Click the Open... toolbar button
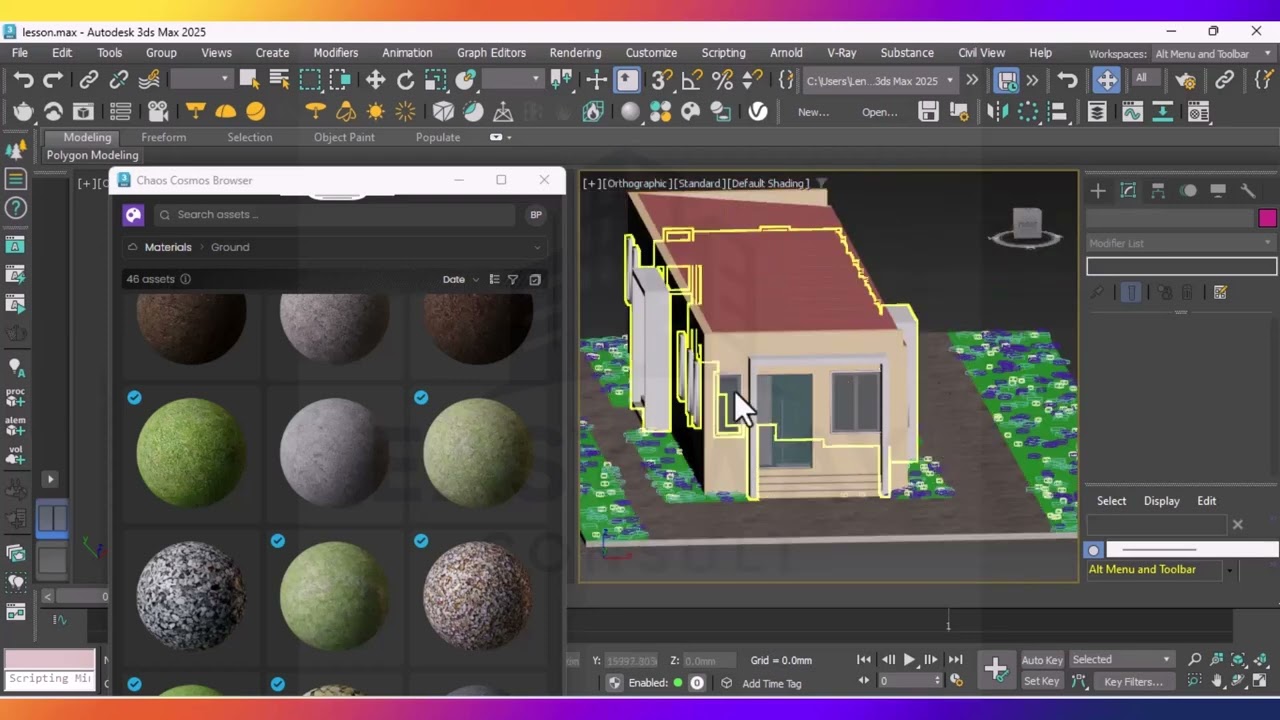1280x720 pixels. point(880,112)
